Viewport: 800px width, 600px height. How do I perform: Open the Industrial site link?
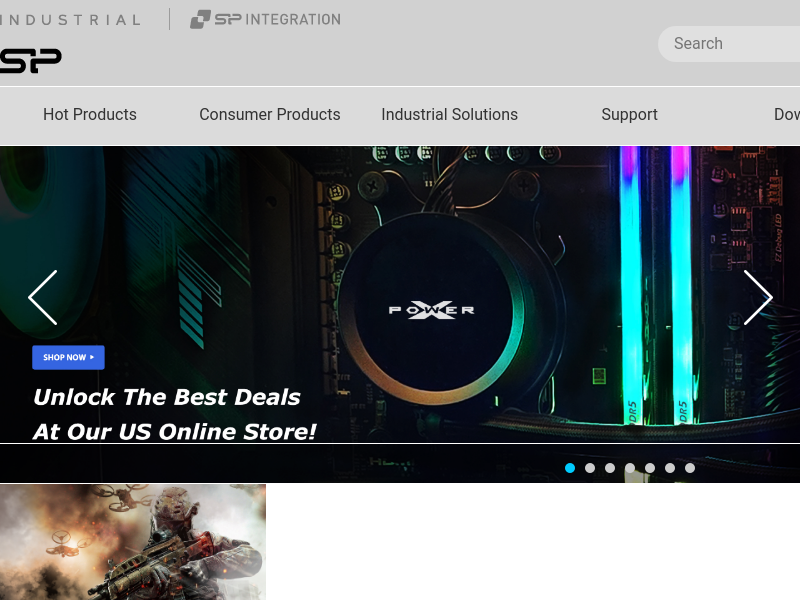pos(70,20)
